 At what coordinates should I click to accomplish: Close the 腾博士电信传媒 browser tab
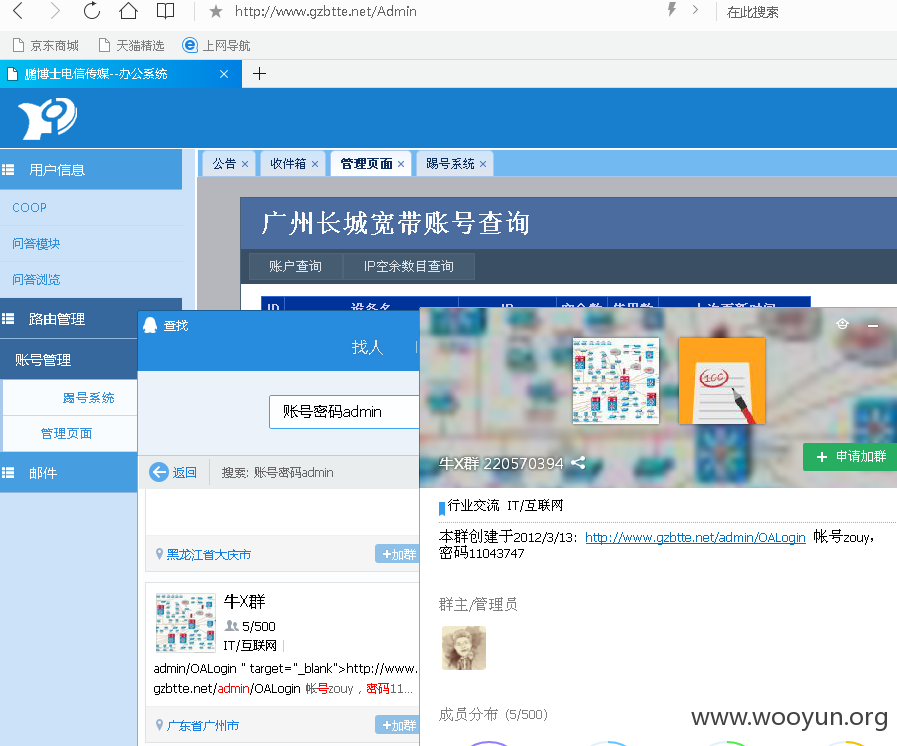tap(224, 74)
